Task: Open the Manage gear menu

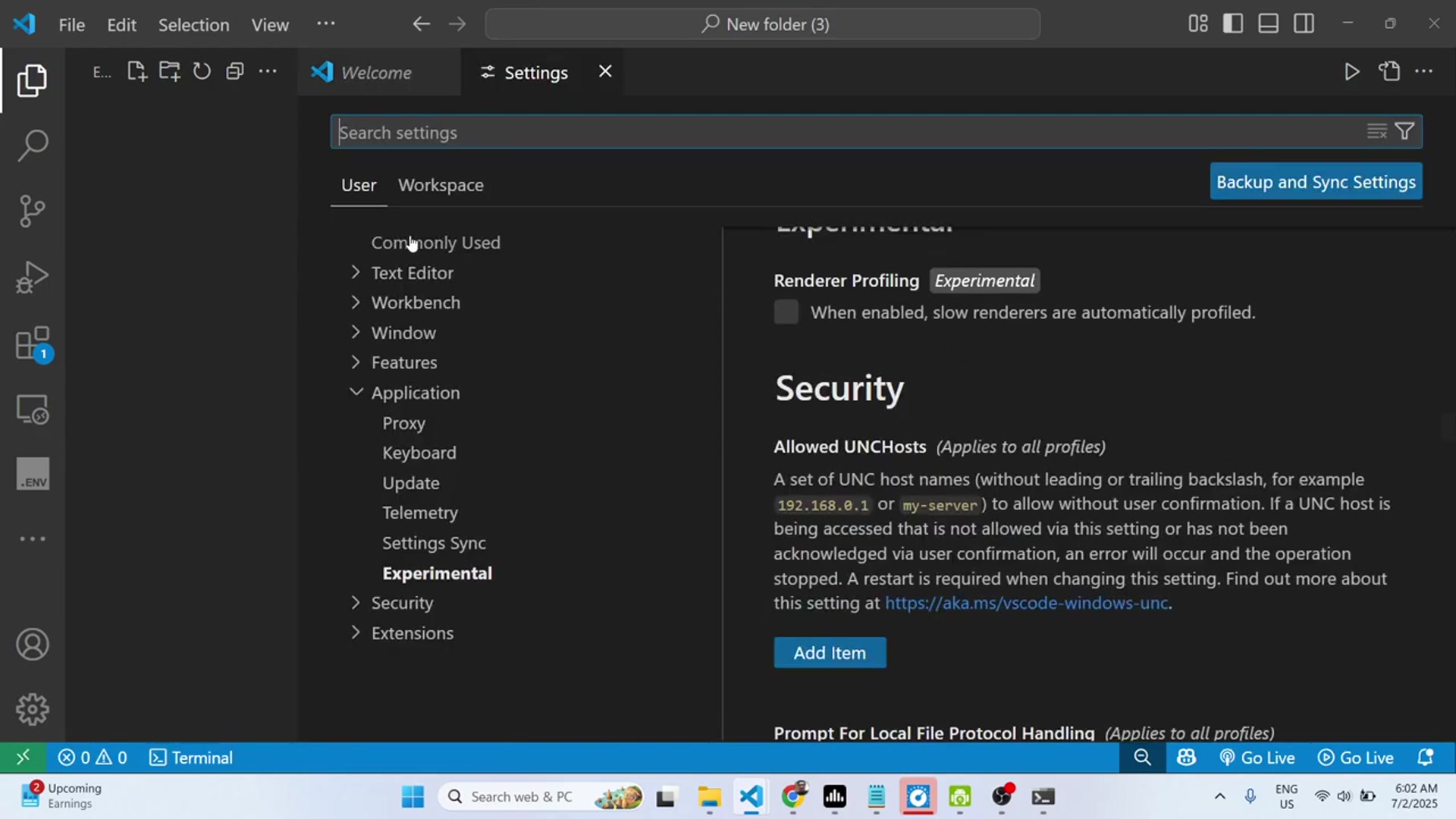Action: pyautogui.click(x=32, y=710)
